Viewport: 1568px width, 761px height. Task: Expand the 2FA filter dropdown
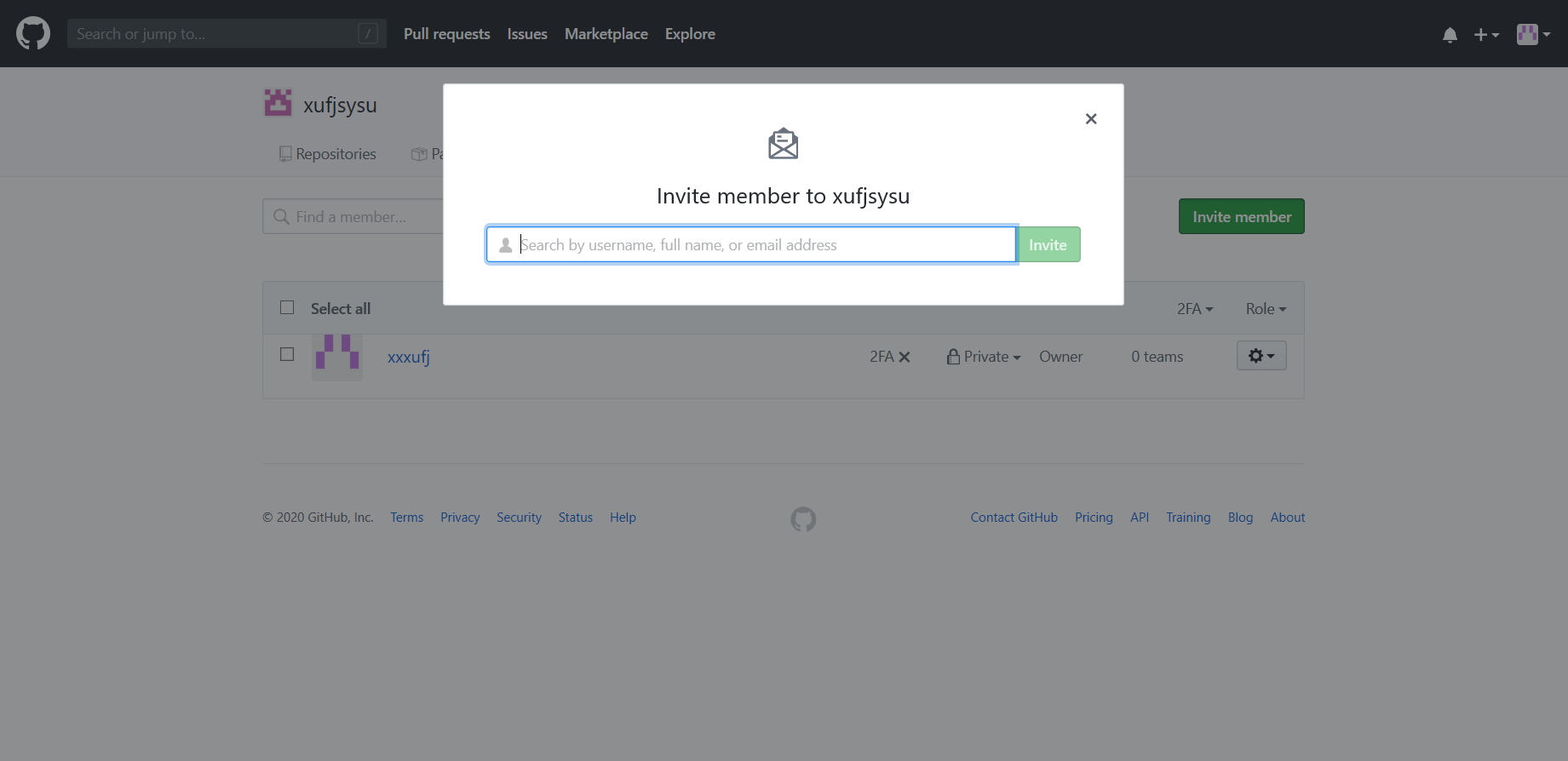[x=1195, y=309]
